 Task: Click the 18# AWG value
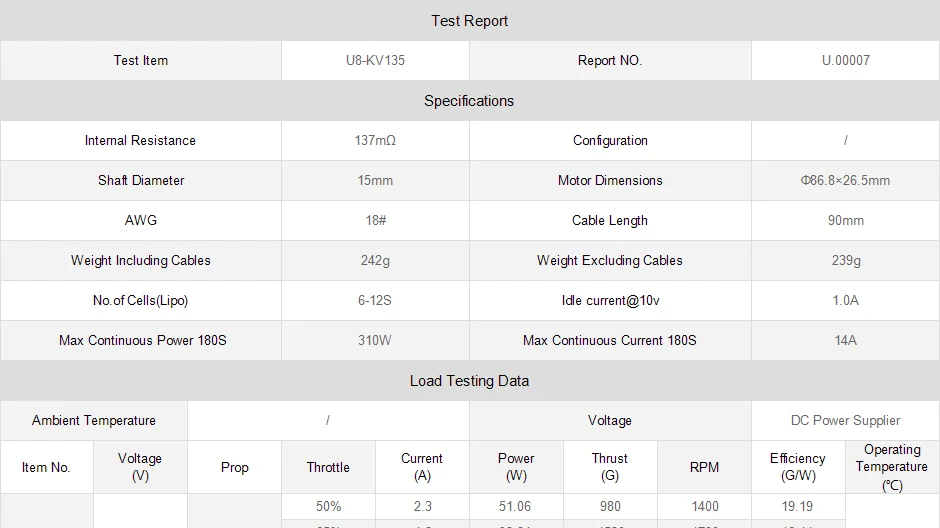click(375, 221)
